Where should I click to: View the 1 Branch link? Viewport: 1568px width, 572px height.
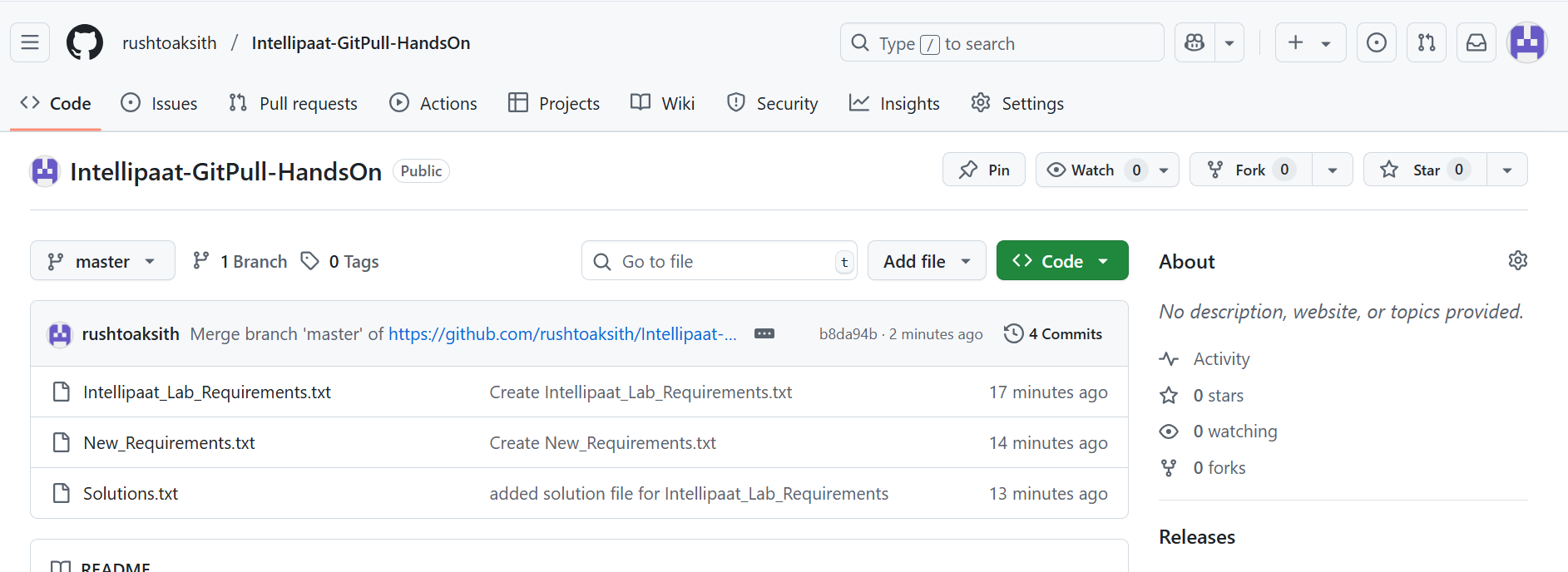240,261
